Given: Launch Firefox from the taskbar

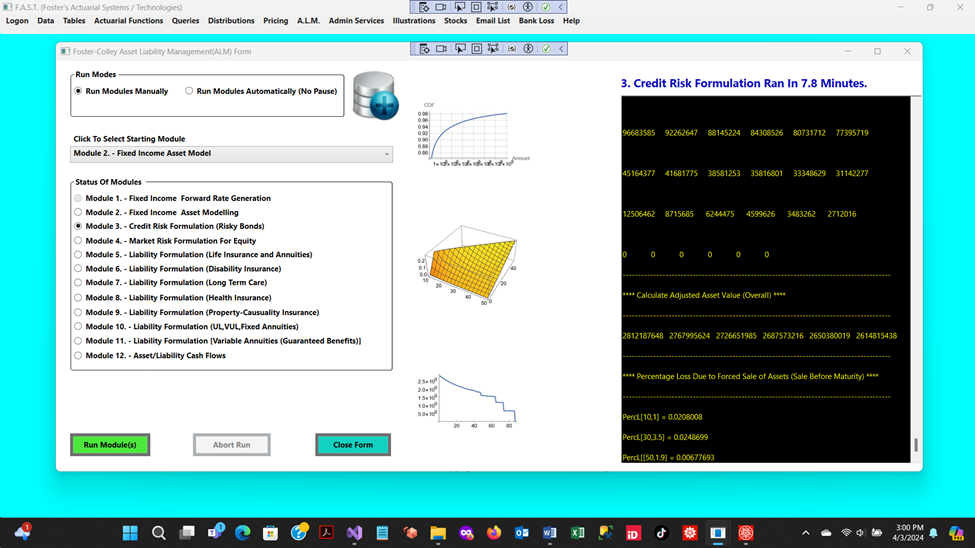Looking at the screenshot, I should pyautogui.click(x=494, y=533).
